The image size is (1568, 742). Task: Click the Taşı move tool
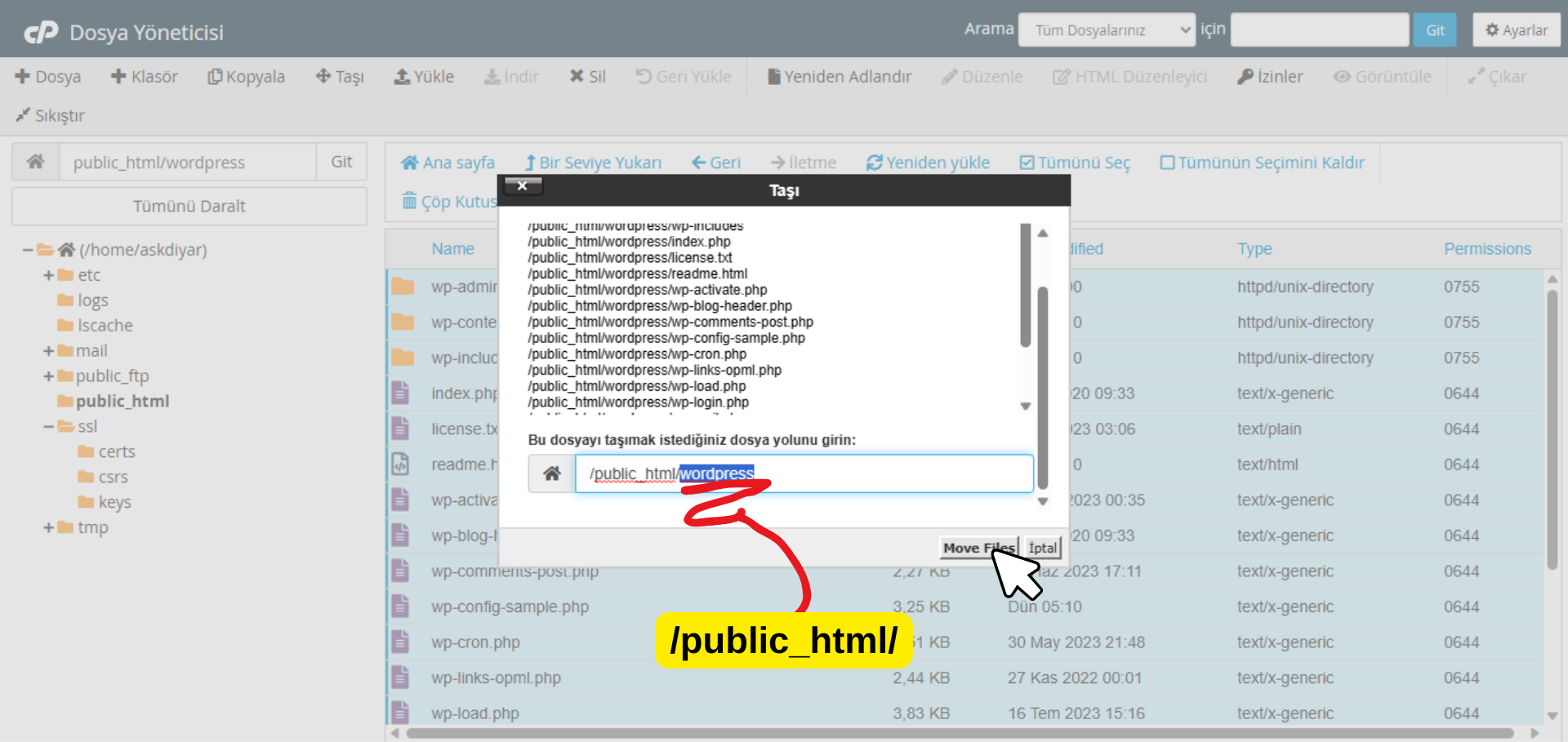(340, 77)
